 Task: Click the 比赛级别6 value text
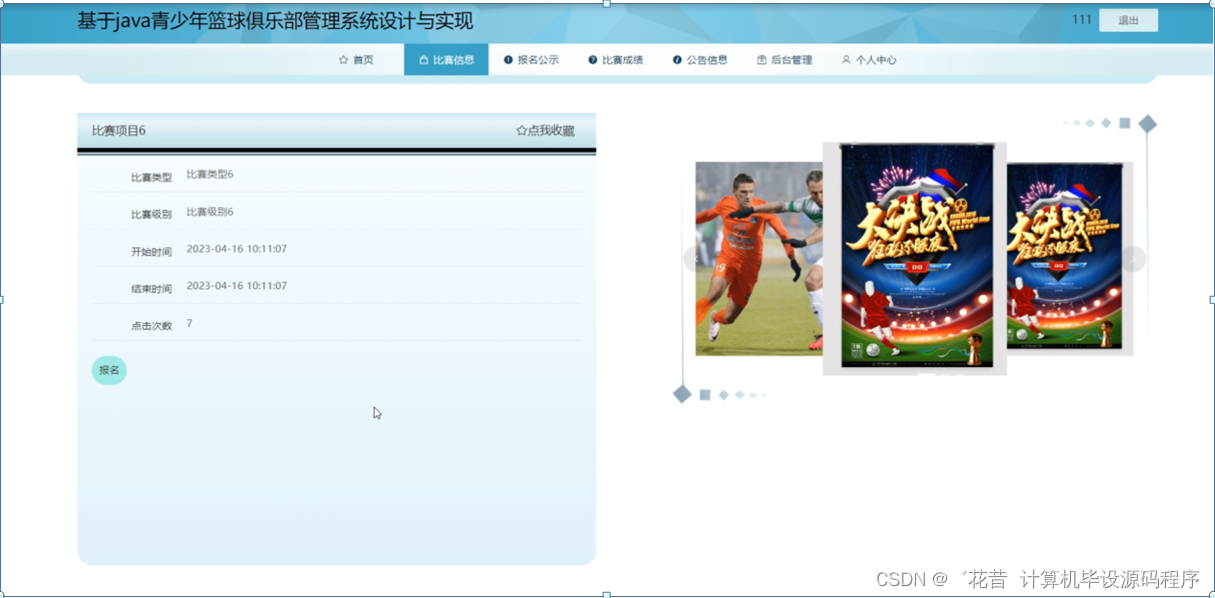coord(210,212)
